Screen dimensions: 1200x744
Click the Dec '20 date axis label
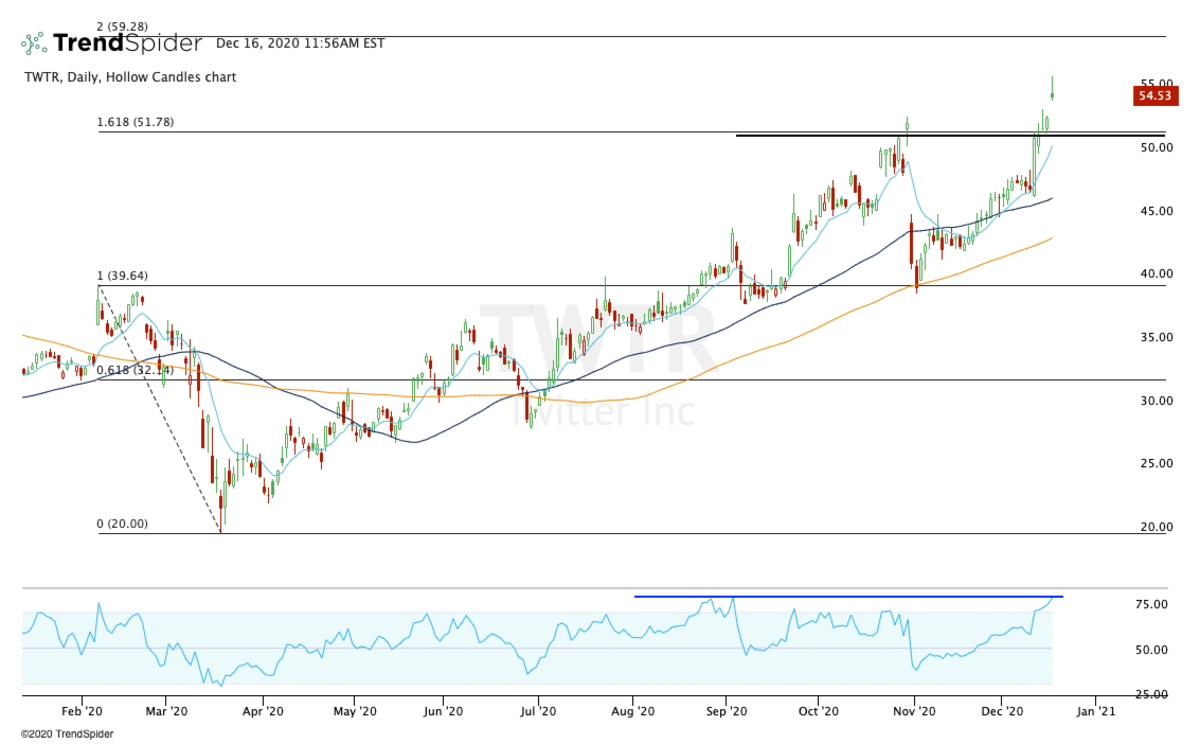(x=1003, y=711)
